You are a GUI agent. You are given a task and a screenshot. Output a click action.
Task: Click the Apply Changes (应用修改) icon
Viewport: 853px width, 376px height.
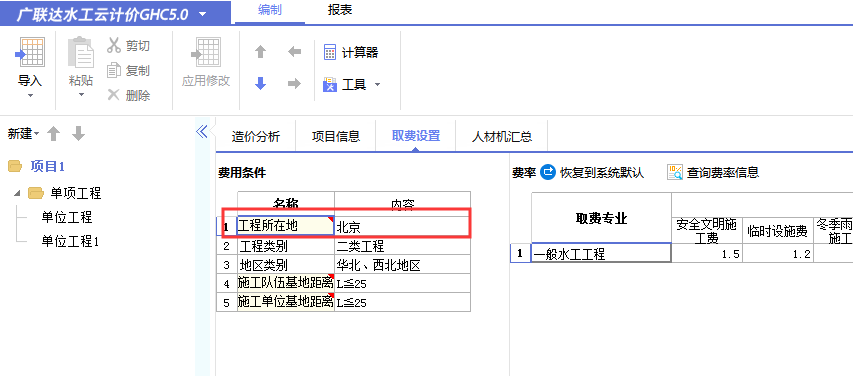pos(206,52)
